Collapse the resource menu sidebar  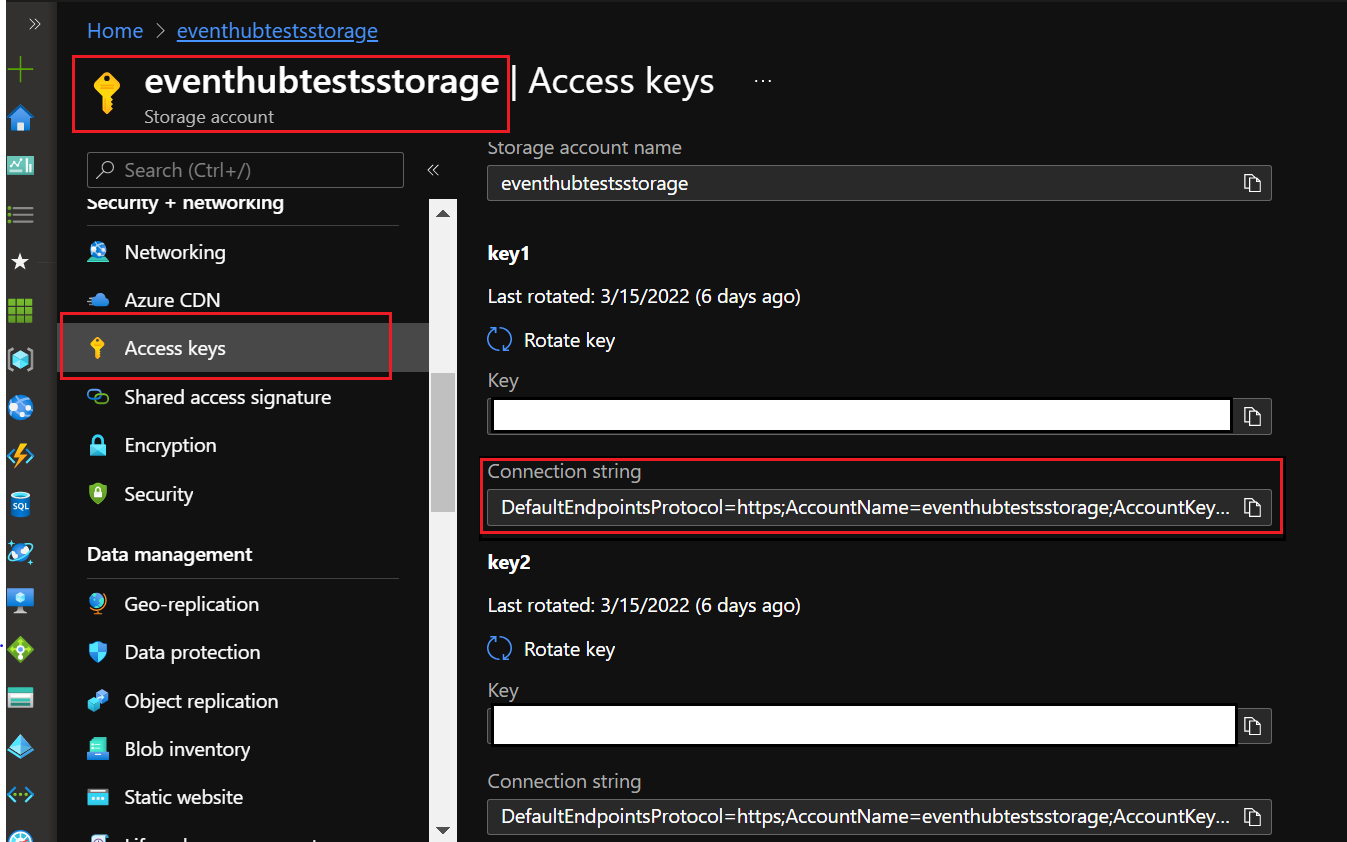point(433,170)
